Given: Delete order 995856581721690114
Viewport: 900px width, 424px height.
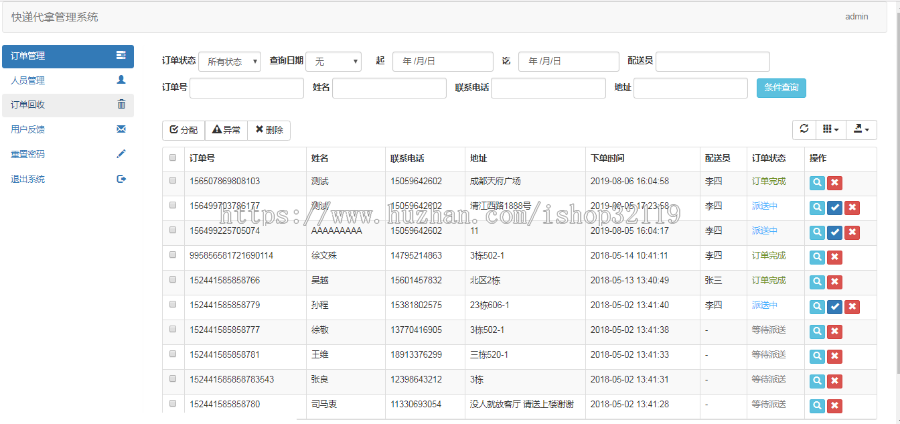Looking at the screenshot, I should click(835, 257).
